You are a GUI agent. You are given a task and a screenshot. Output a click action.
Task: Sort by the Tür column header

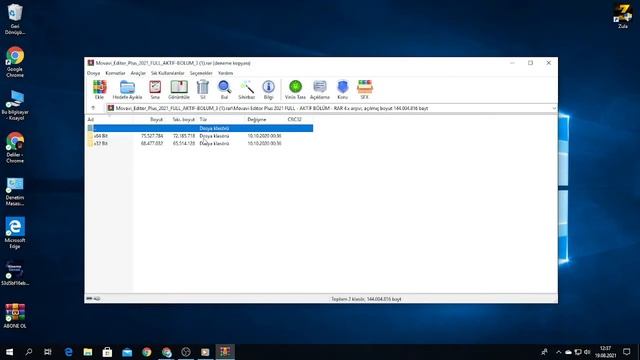click(203, 120)
